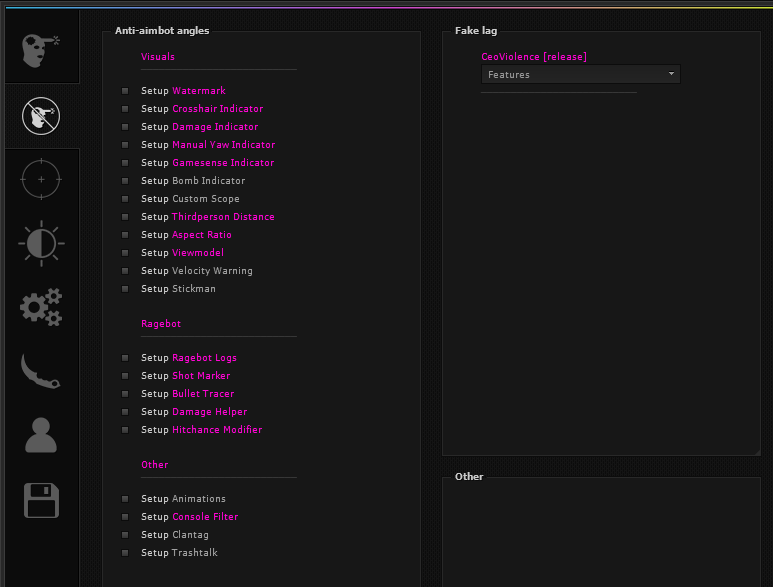Enable the Setup Console Filter checkbox

coord(125,517)
